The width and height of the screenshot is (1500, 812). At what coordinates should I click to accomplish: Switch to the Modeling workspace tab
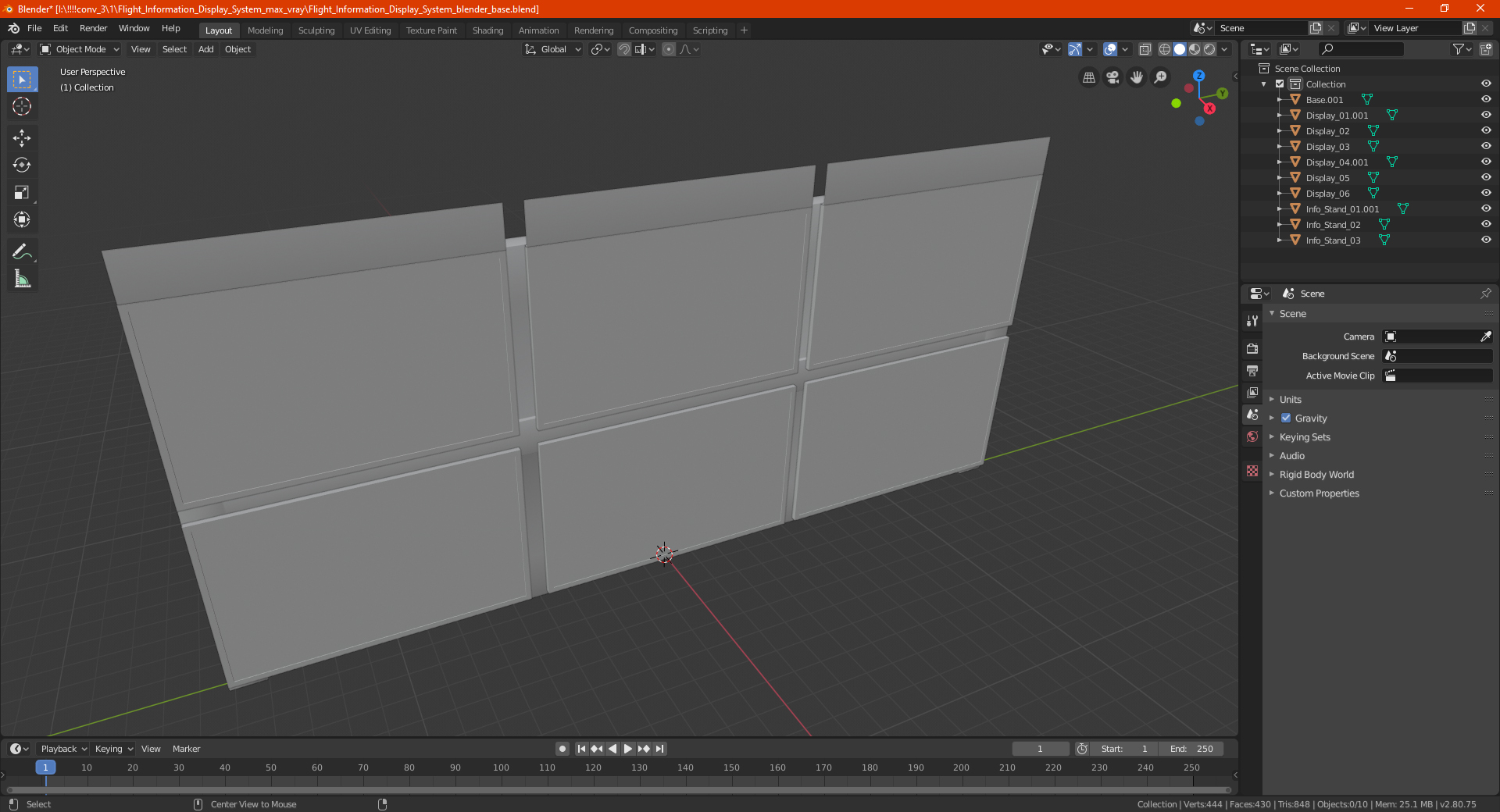coord(265,30)
